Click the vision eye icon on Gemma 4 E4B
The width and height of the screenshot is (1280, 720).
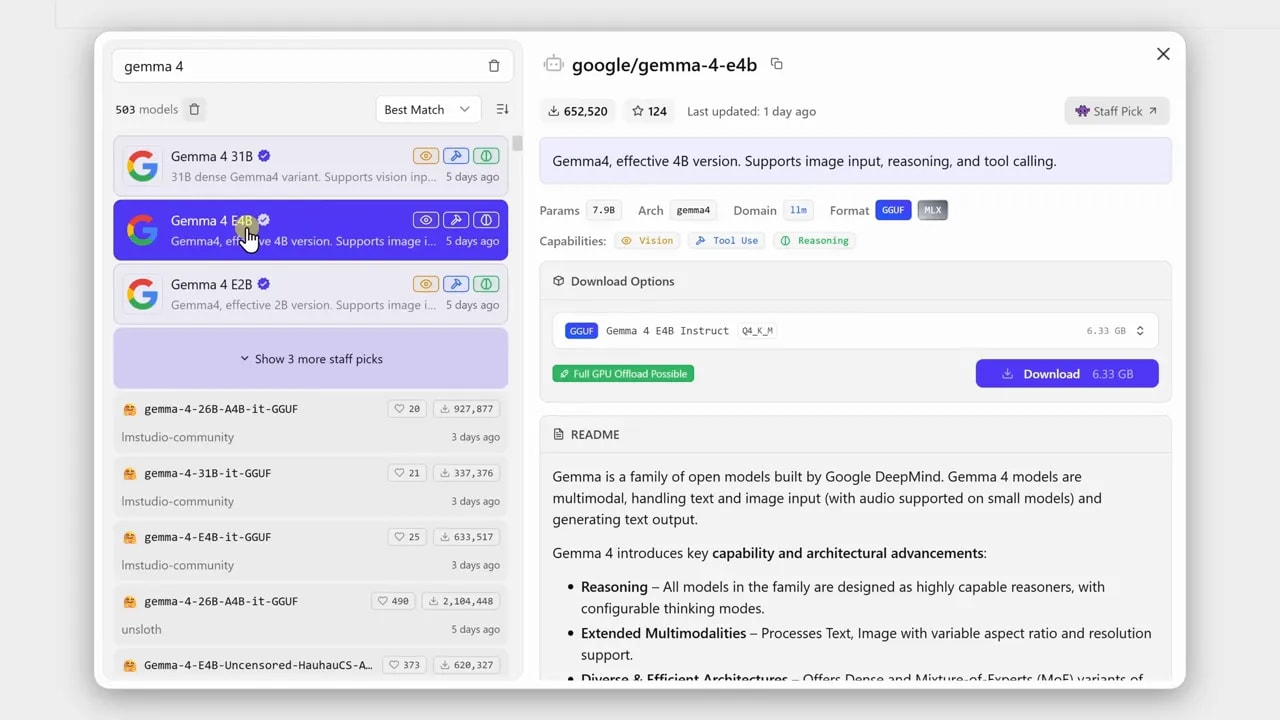point(426,220)
